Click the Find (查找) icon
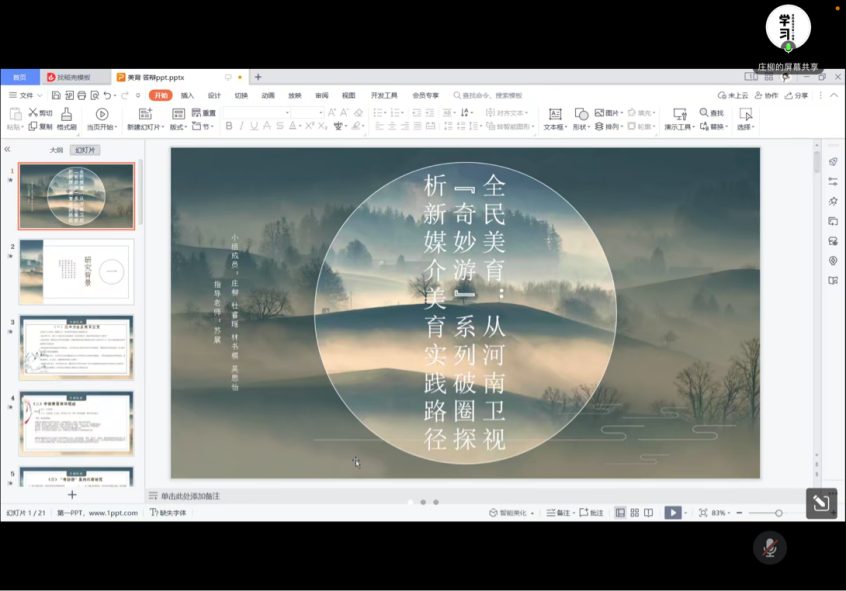 712,113
